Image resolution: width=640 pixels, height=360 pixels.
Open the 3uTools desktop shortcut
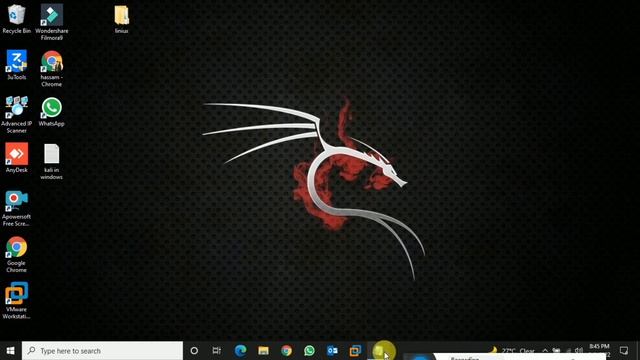[16, 65]
